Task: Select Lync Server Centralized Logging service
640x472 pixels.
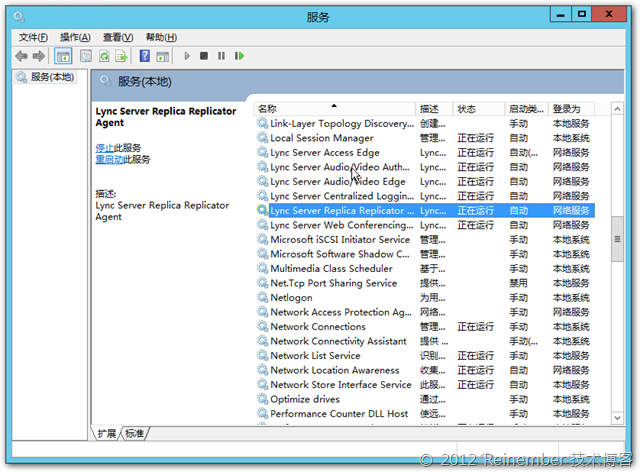Action: tap(425, 196)
